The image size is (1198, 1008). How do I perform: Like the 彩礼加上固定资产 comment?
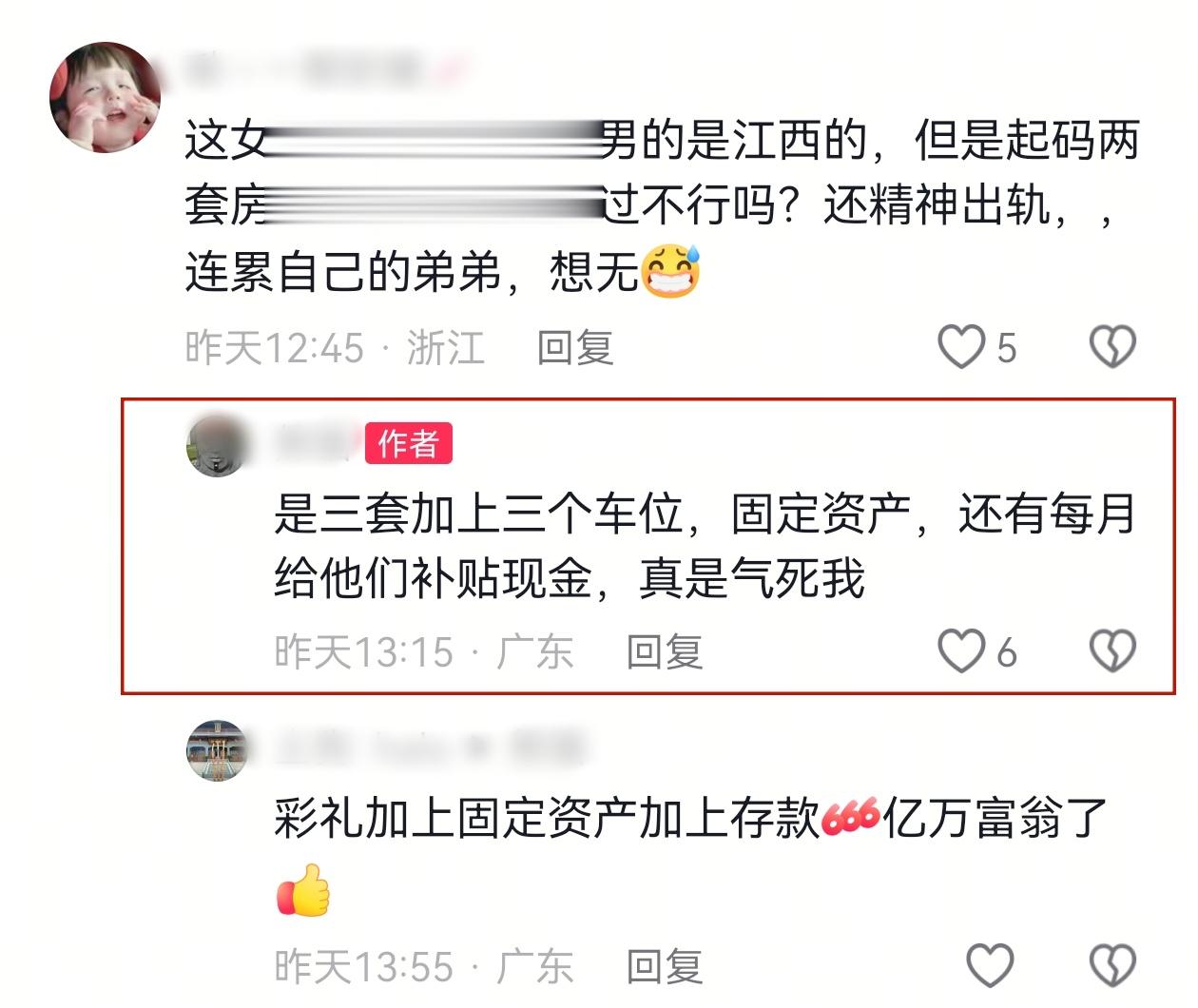(990, 965)
